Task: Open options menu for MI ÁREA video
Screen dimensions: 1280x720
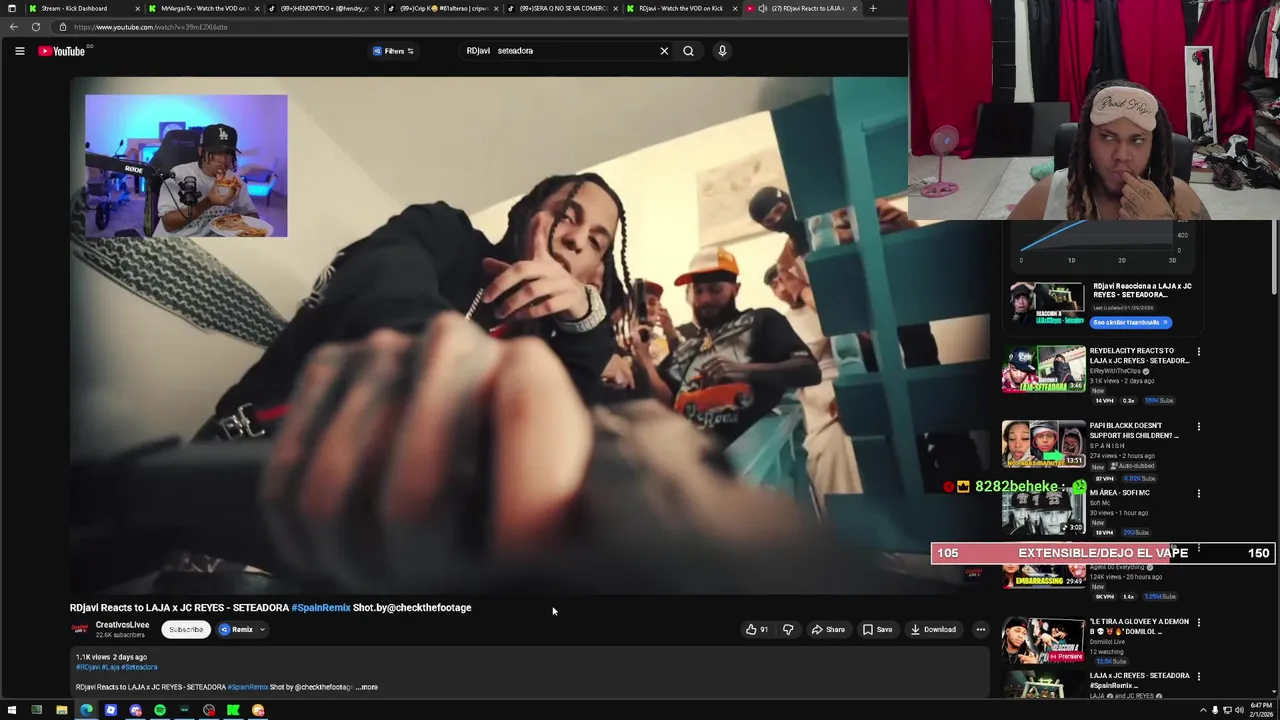Action: tap(1199, 493)
